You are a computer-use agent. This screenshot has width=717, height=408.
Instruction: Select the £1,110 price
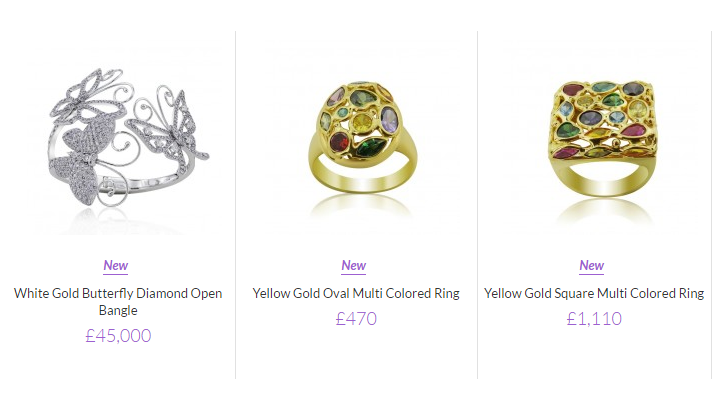pos(594,319)
